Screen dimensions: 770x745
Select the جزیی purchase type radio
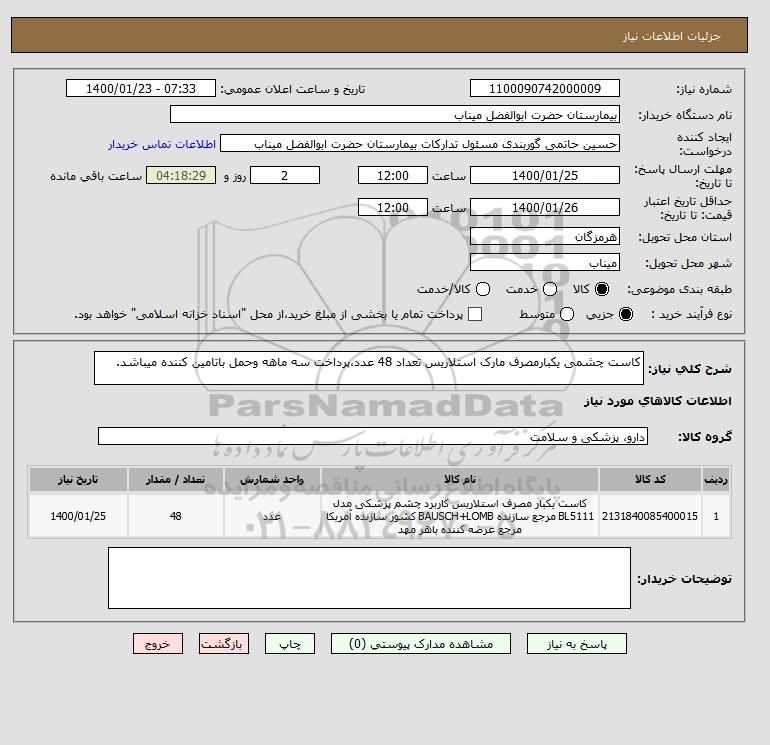click(x=626, y=314)
